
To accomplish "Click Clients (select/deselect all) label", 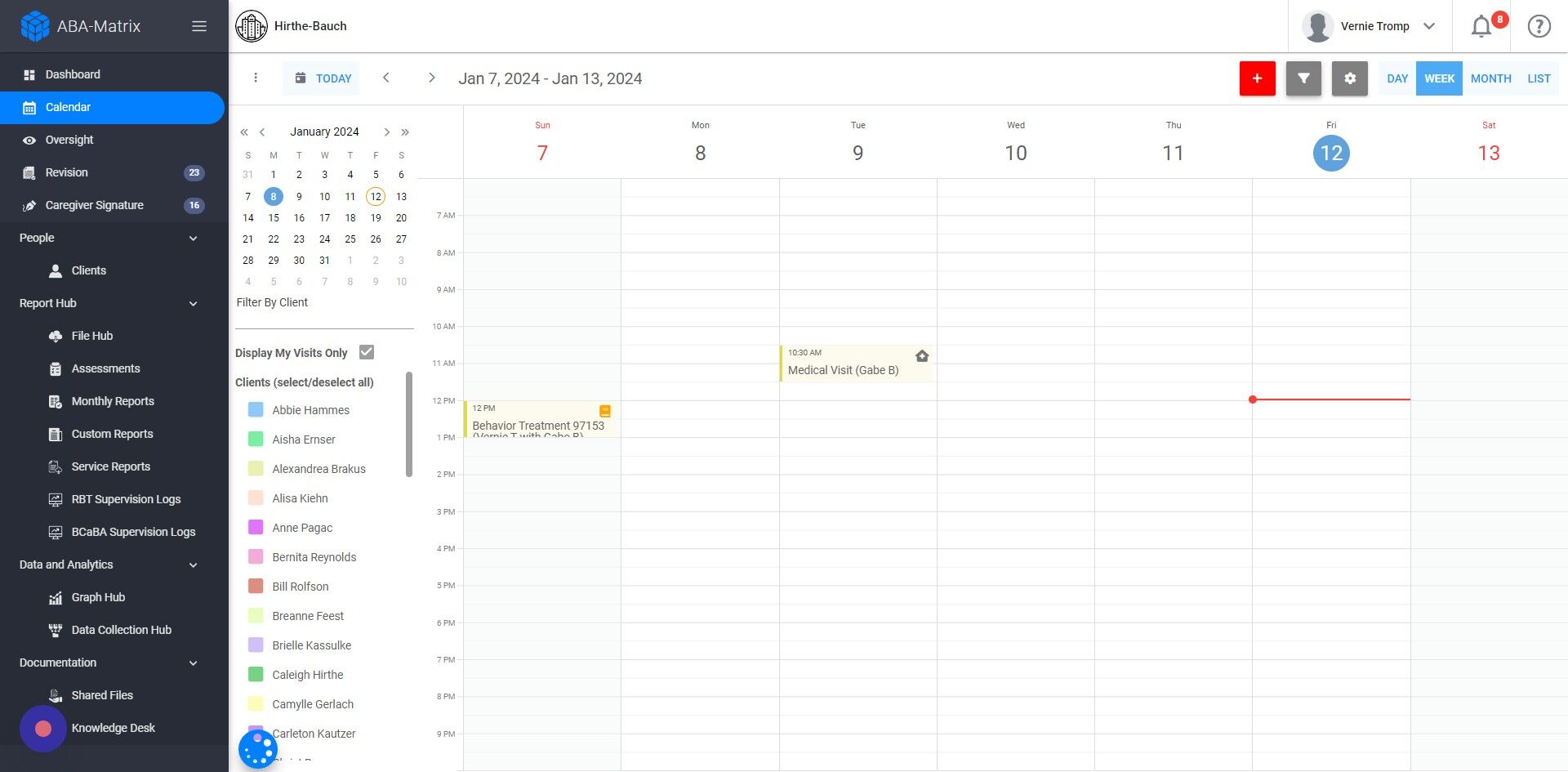I will click(x=305, y=382).
